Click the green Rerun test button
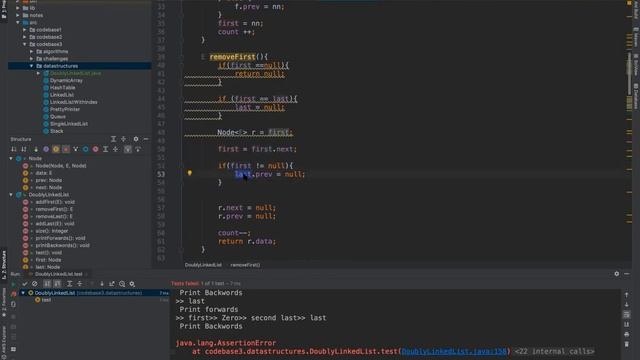The width and height of the screenshot is (640, 360). (x=13, y=284)
